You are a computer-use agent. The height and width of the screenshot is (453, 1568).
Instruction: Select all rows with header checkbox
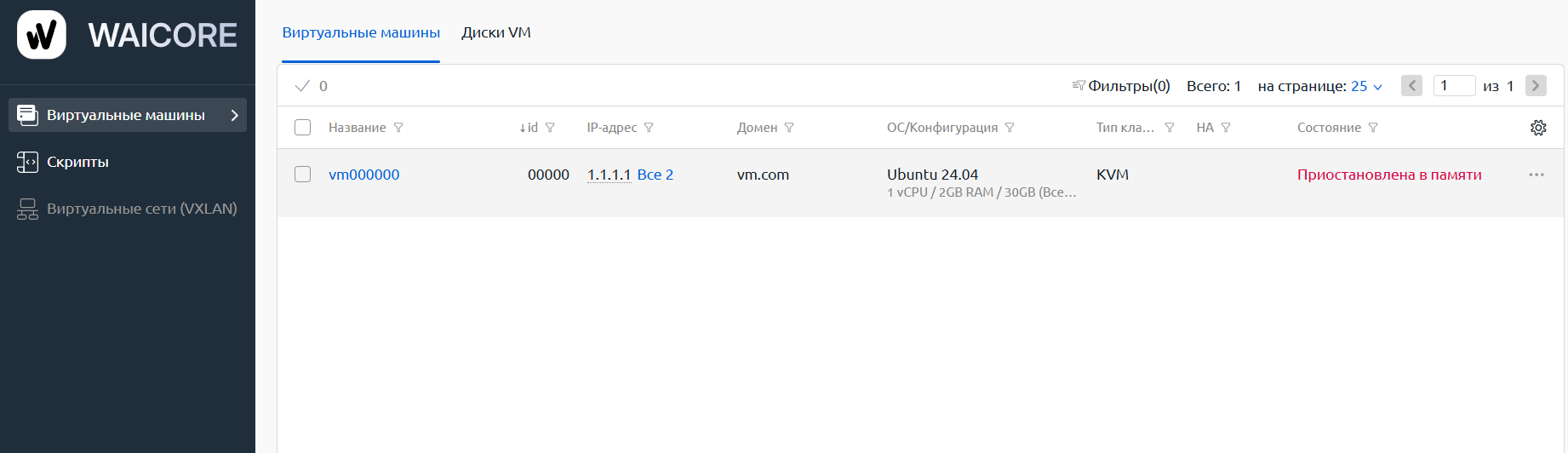303,128
